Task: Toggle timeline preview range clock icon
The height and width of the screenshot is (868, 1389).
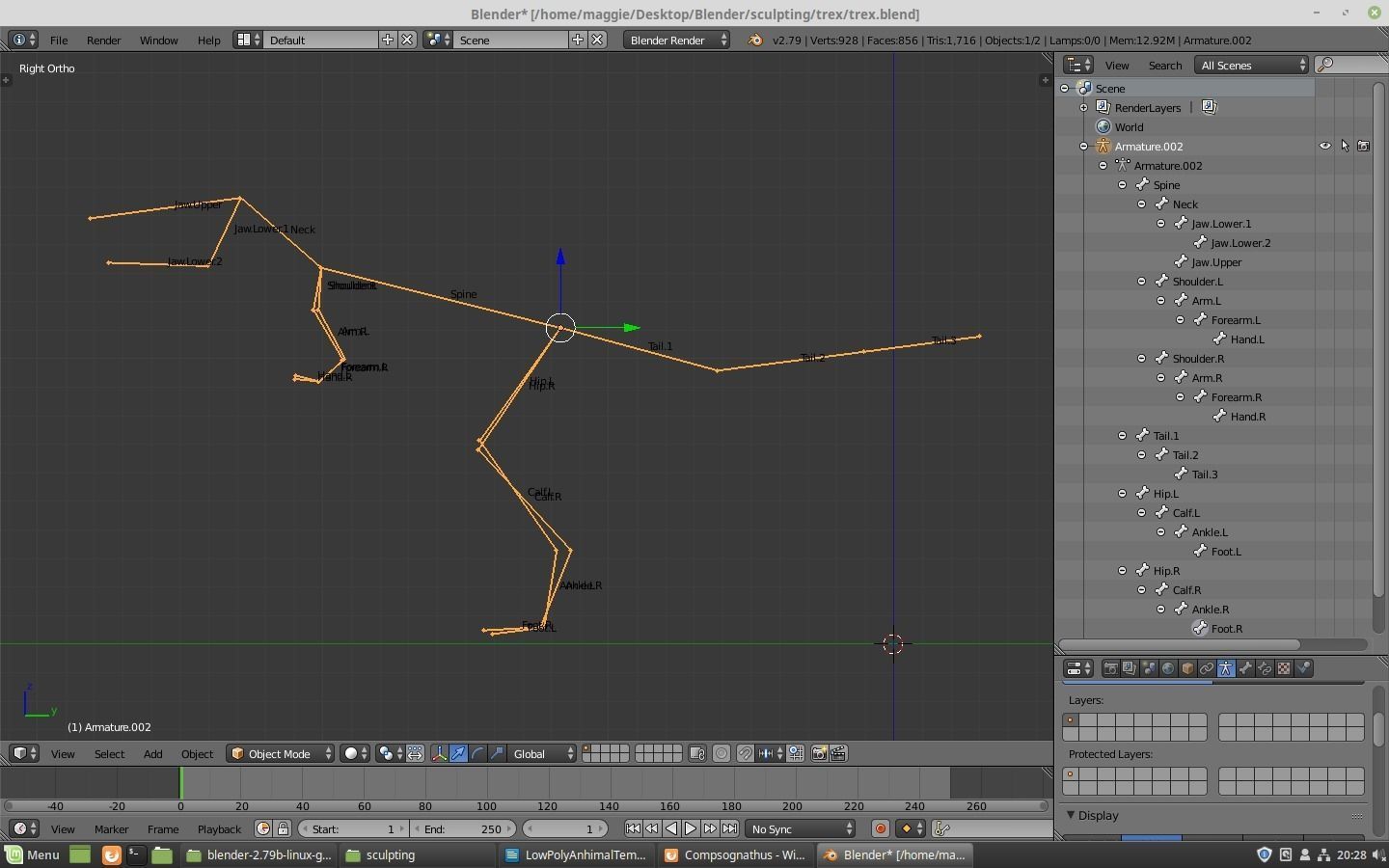Action: click(x=263, y=828)
